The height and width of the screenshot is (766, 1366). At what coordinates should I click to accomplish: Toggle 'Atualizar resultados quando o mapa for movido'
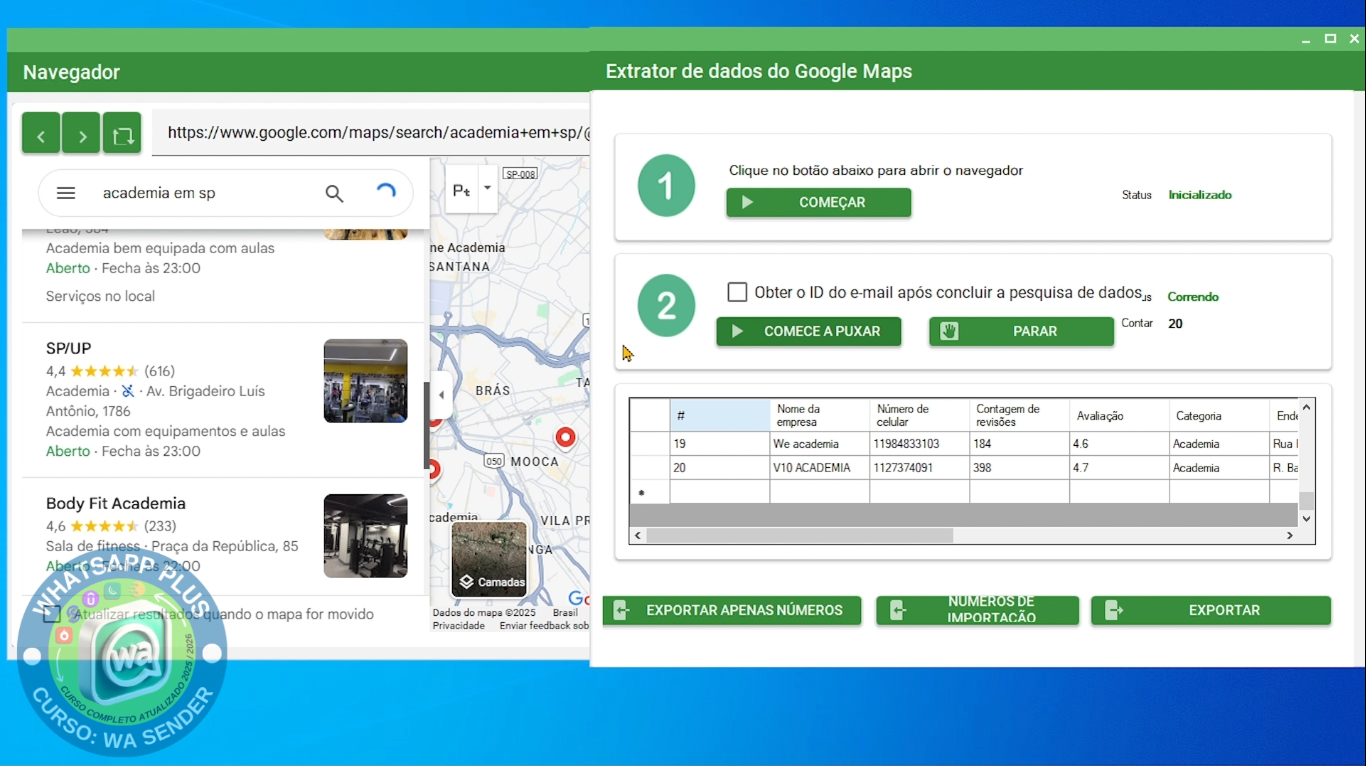pos(52,614)
